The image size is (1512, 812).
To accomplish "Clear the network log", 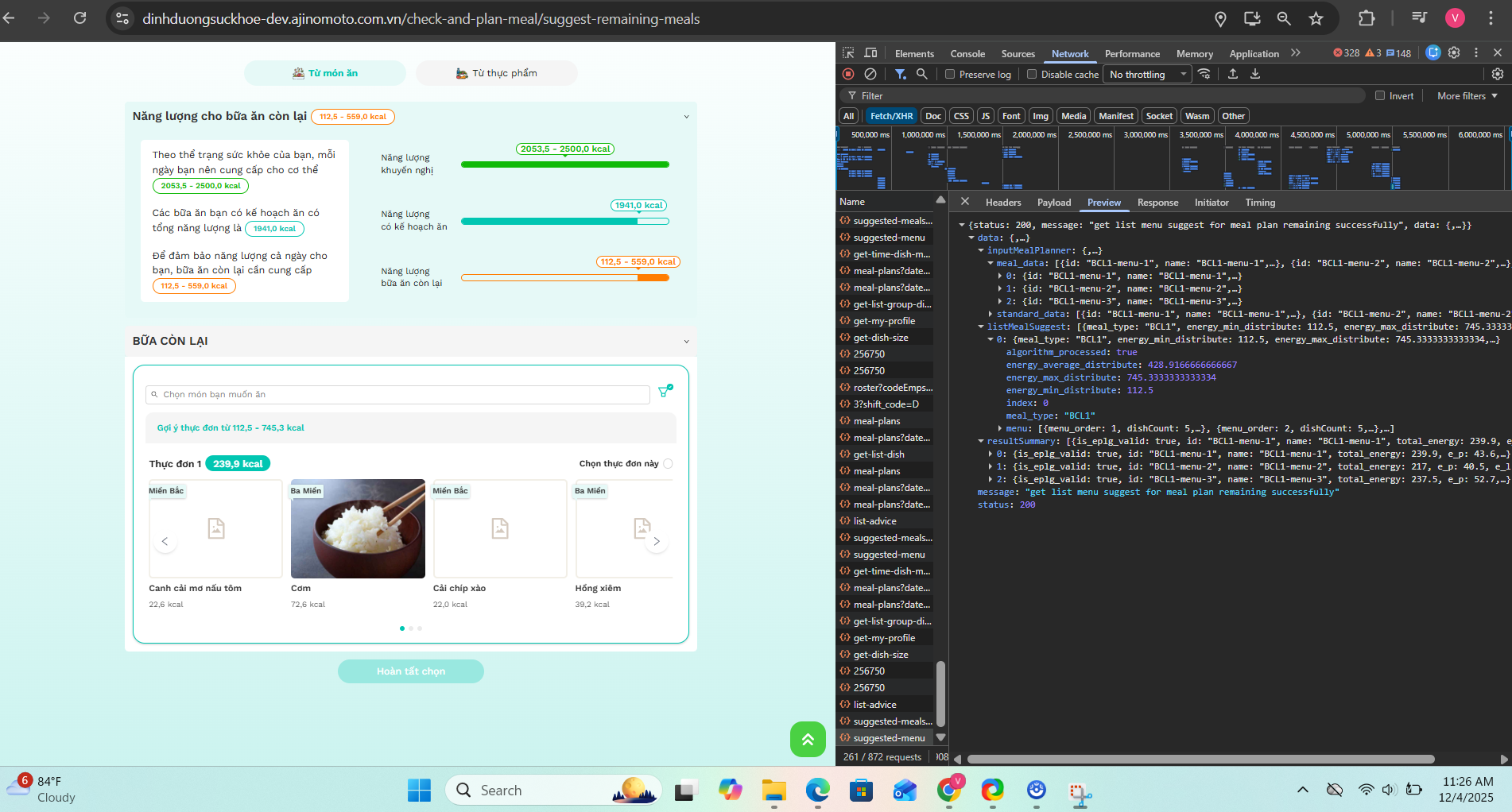I will pos(870,74).
